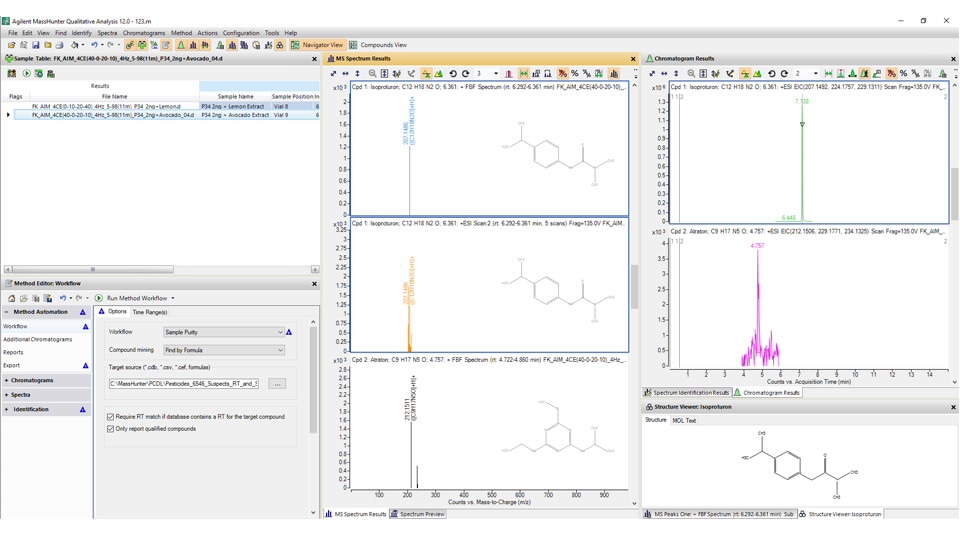Open the Chromatograms menu

(144, 33)
